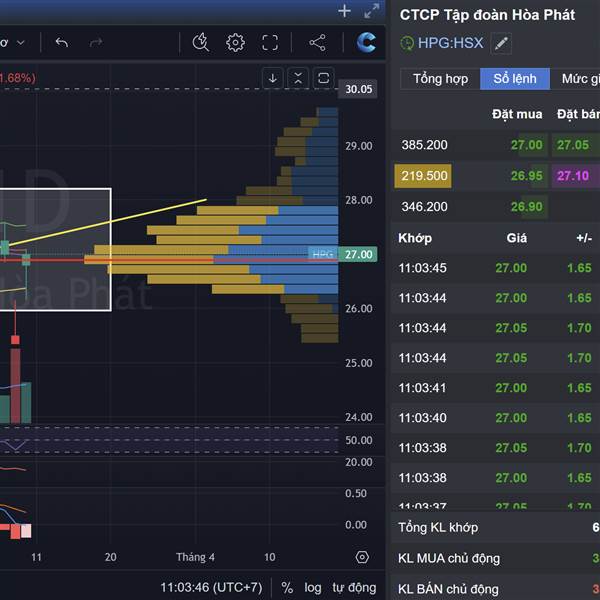Click the 11:03:40 trade row

pos(496,418)
